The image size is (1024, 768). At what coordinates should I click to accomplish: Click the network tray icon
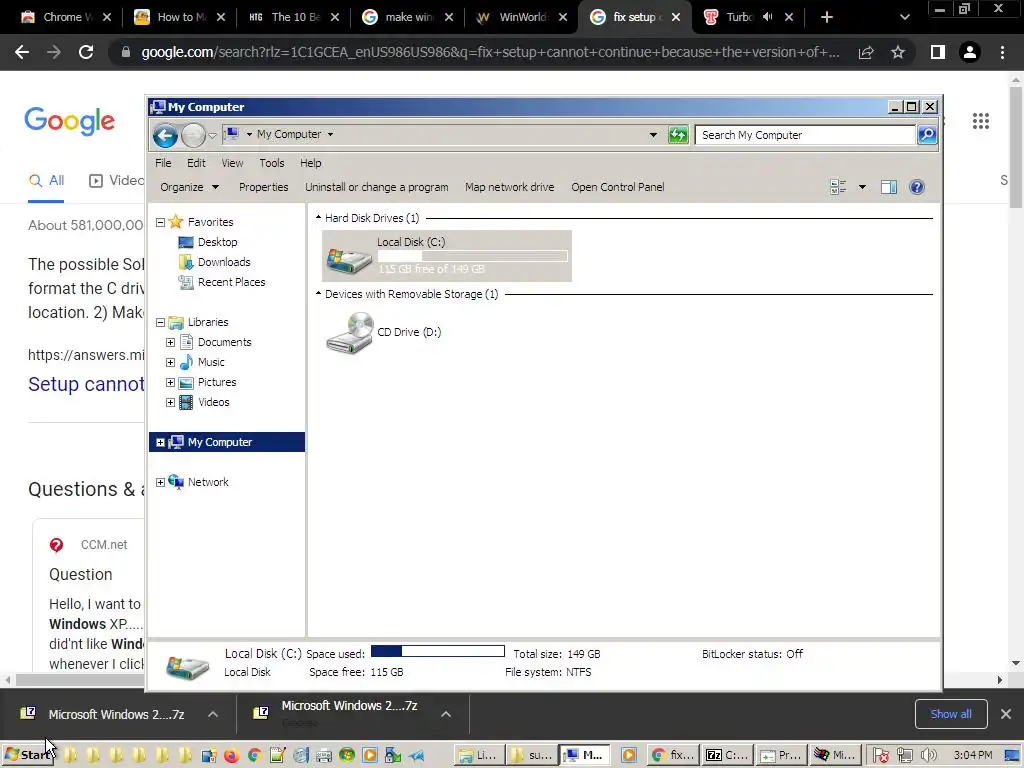(904, 756)
